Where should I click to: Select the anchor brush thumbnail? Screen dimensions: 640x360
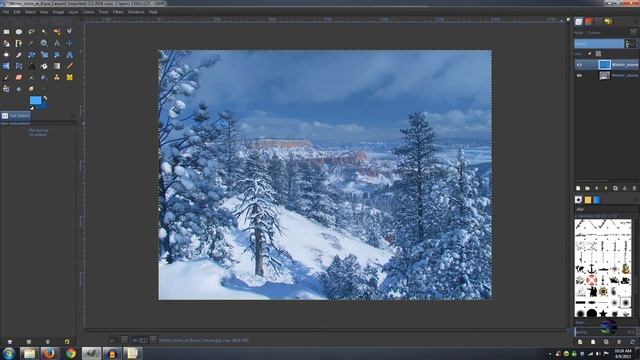coord(591,269)
